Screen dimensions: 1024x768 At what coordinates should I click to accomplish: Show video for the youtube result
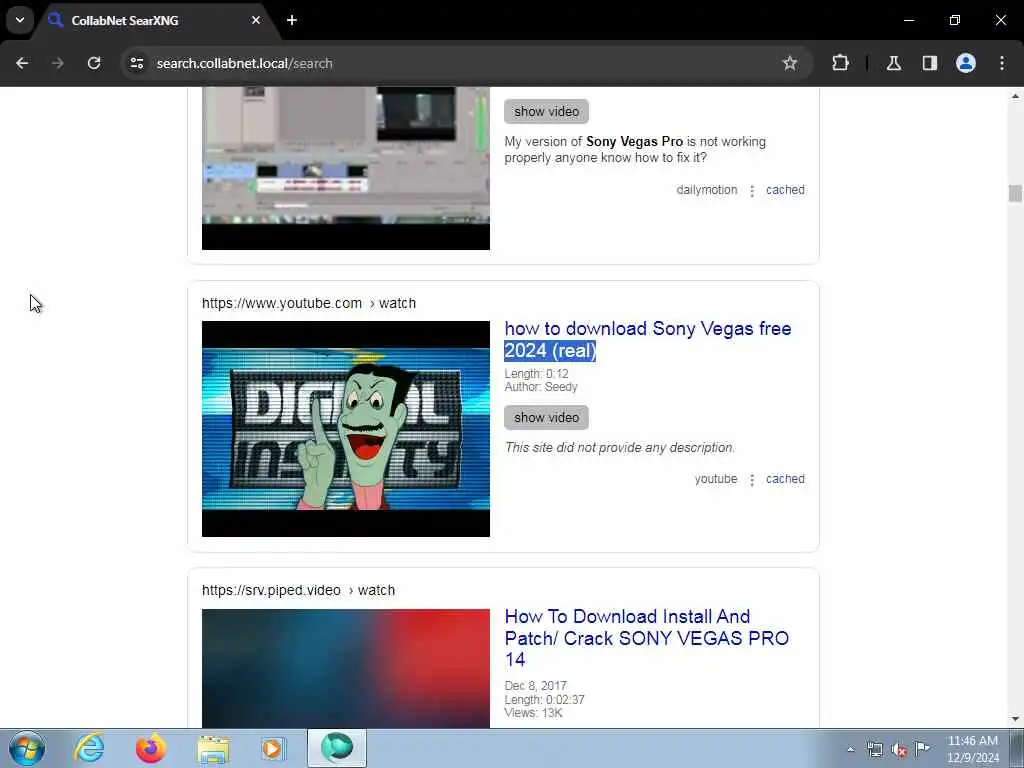pos(546,417)
